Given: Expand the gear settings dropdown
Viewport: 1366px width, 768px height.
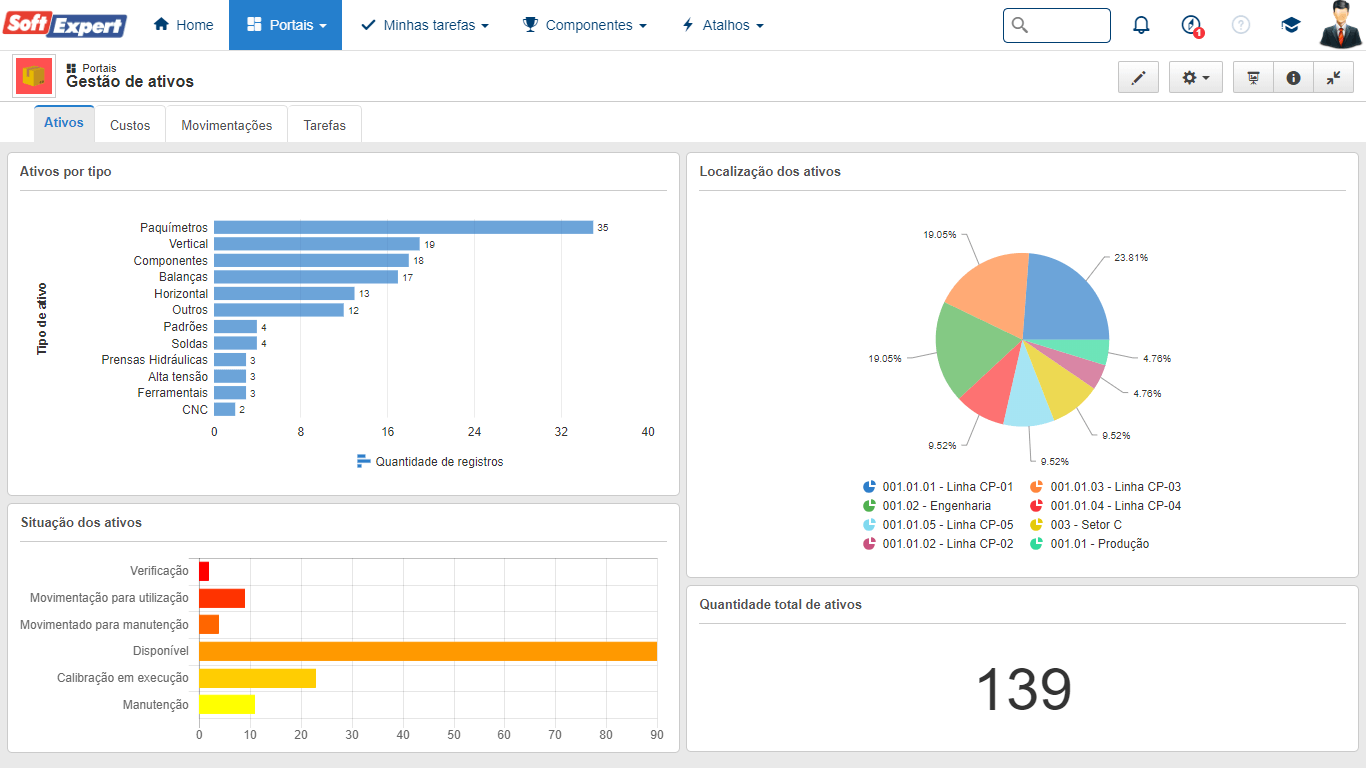Looking at the screenshot, I should pos(1195,77).
